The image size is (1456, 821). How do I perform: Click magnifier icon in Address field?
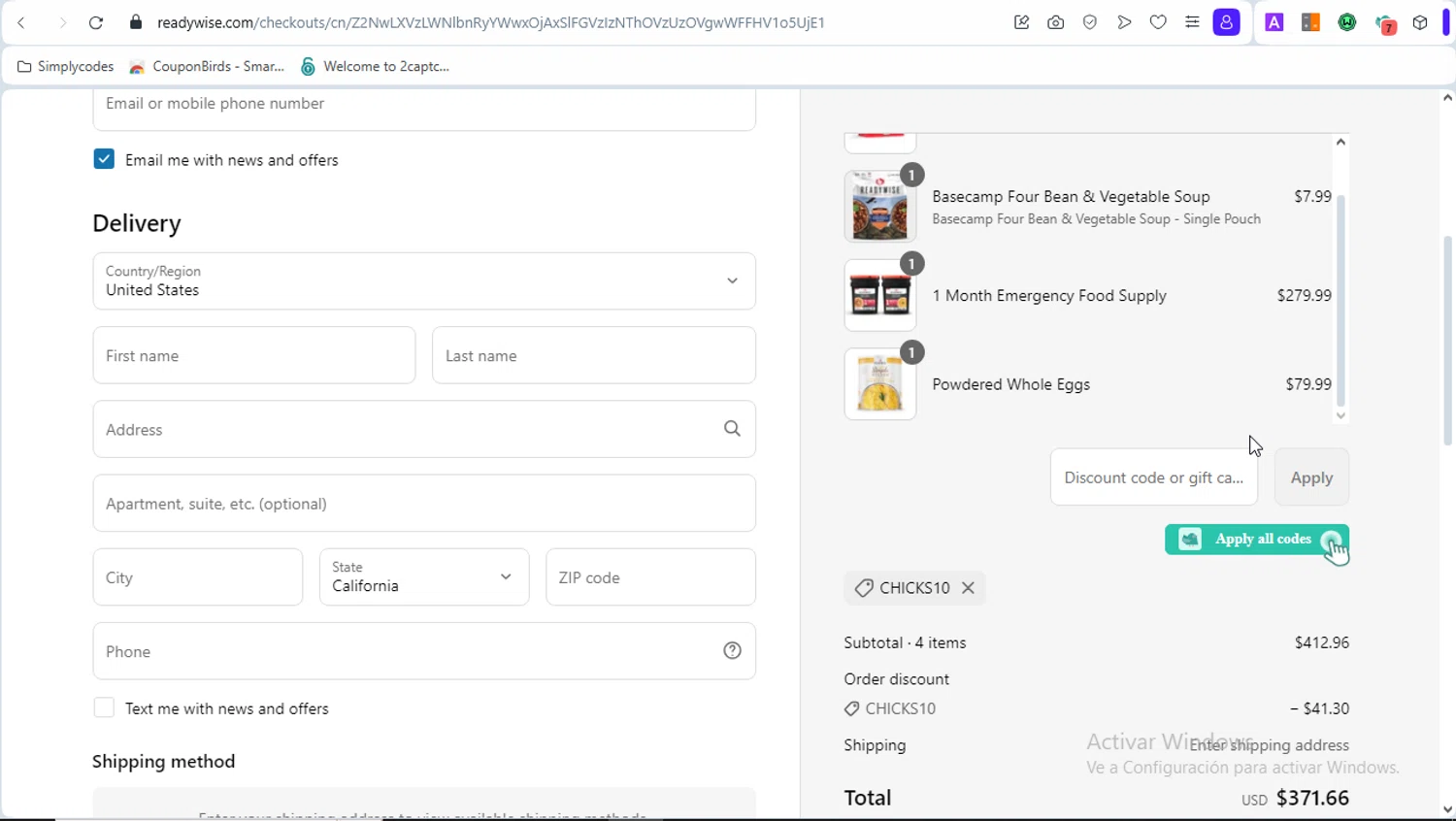[732, 429]
